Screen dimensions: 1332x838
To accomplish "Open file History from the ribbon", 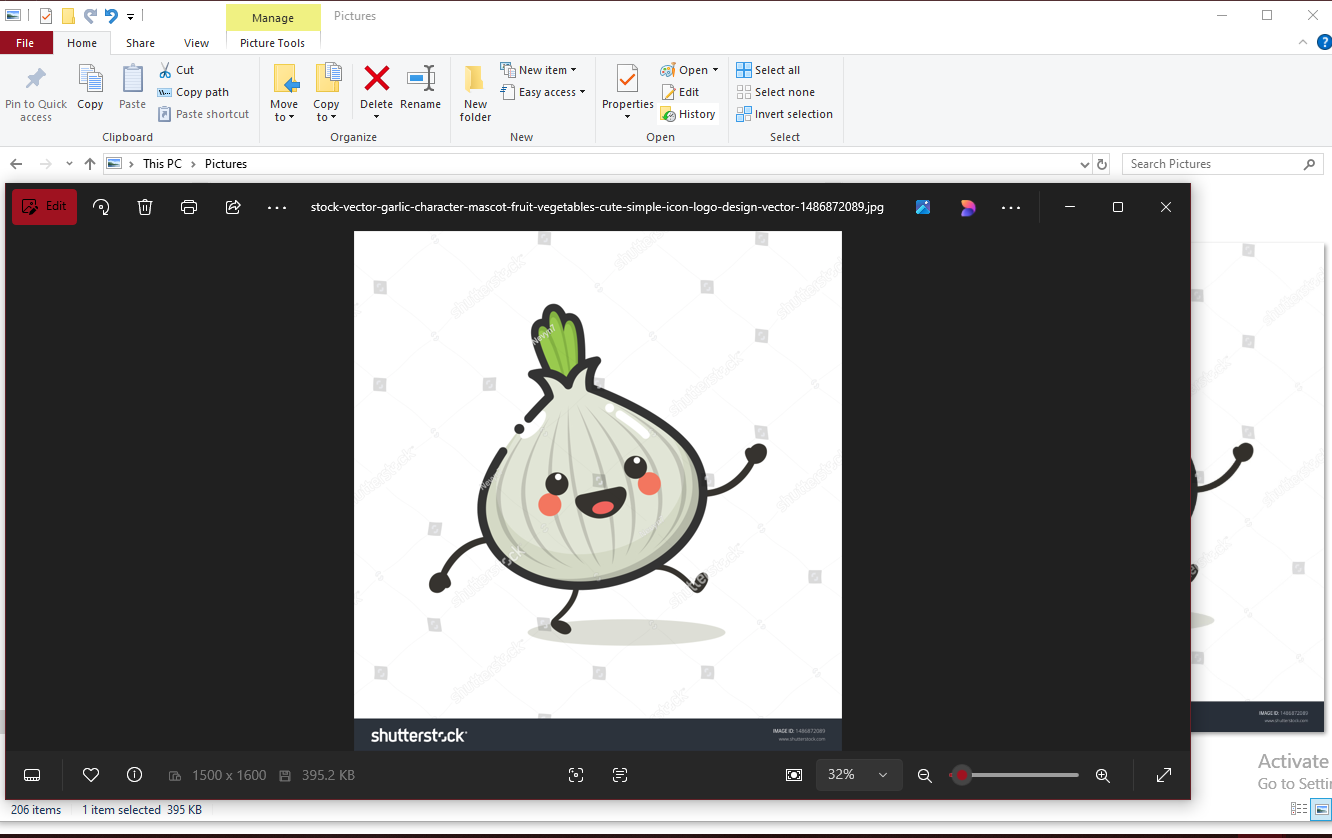I will 688,114.
